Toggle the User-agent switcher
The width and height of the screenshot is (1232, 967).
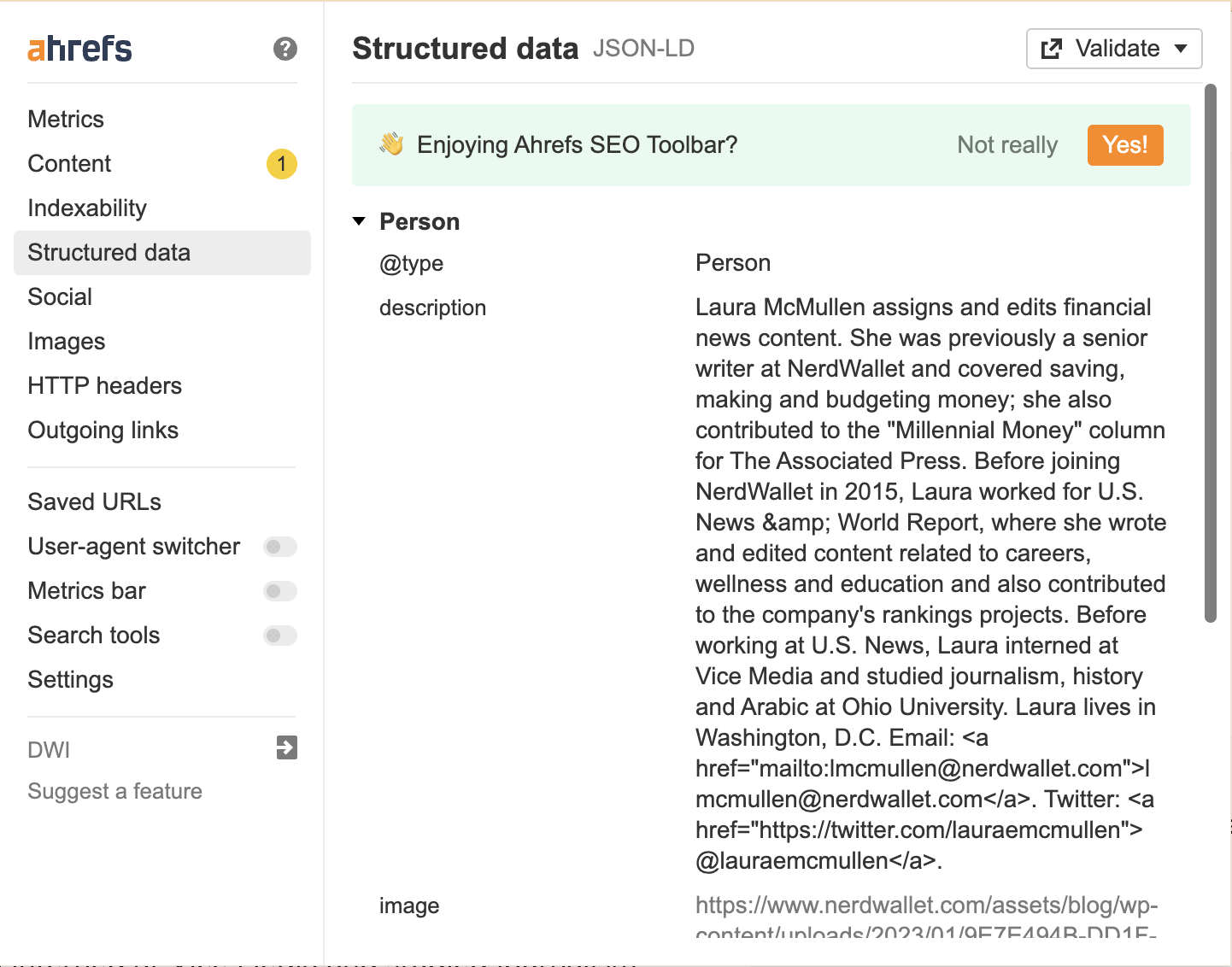(x=280, y=547)
